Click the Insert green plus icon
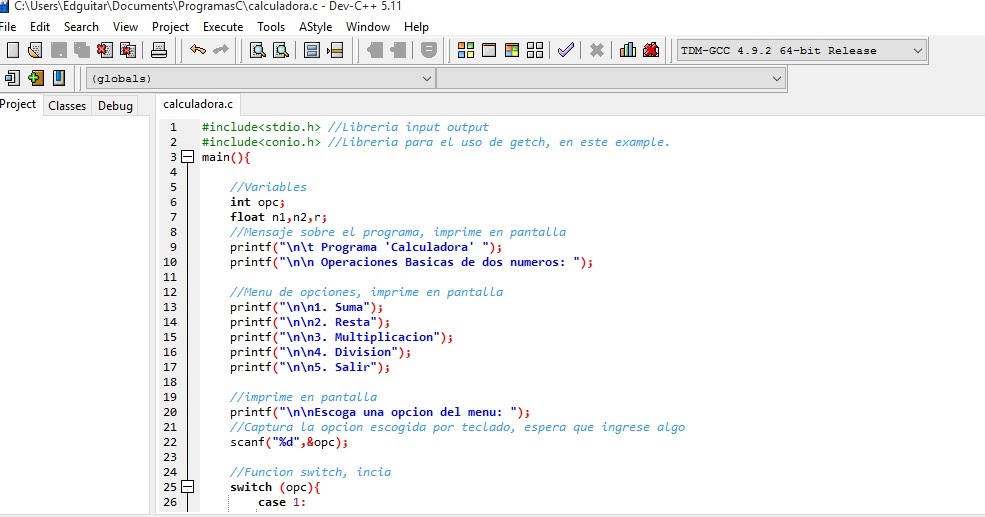The height and width of the screenshot is (517, 985). click(x=36, y=77)
